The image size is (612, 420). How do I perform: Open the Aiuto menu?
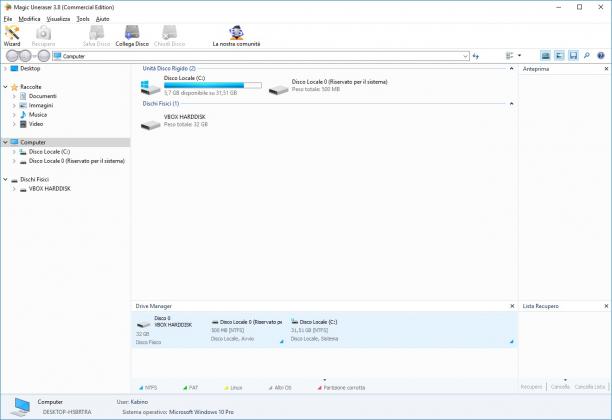(x=103, y=19)
